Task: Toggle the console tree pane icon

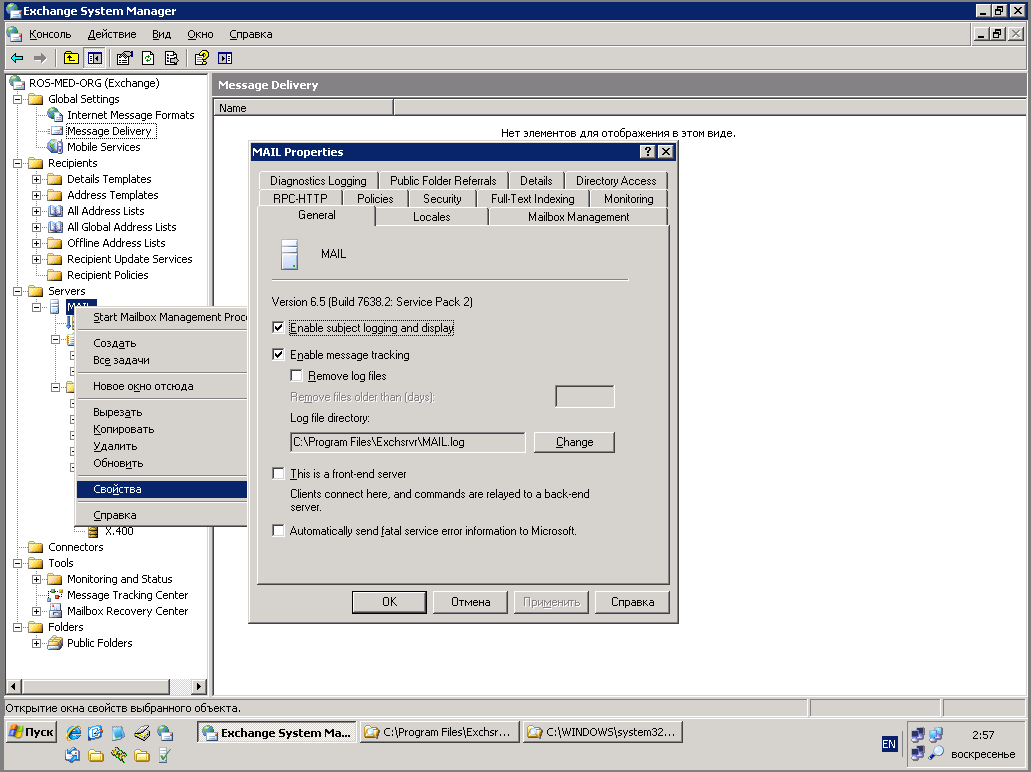Action: click(x=95, y=59)
